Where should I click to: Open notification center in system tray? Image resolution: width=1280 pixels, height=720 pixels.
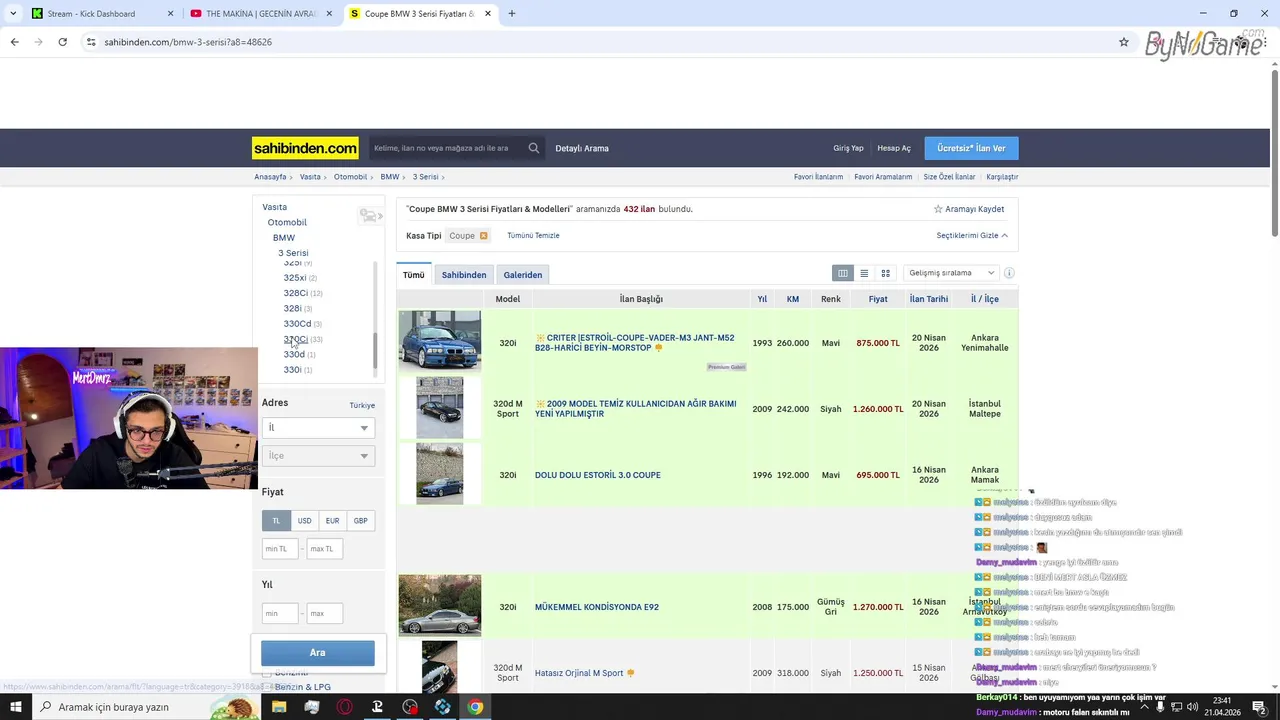1259,707
